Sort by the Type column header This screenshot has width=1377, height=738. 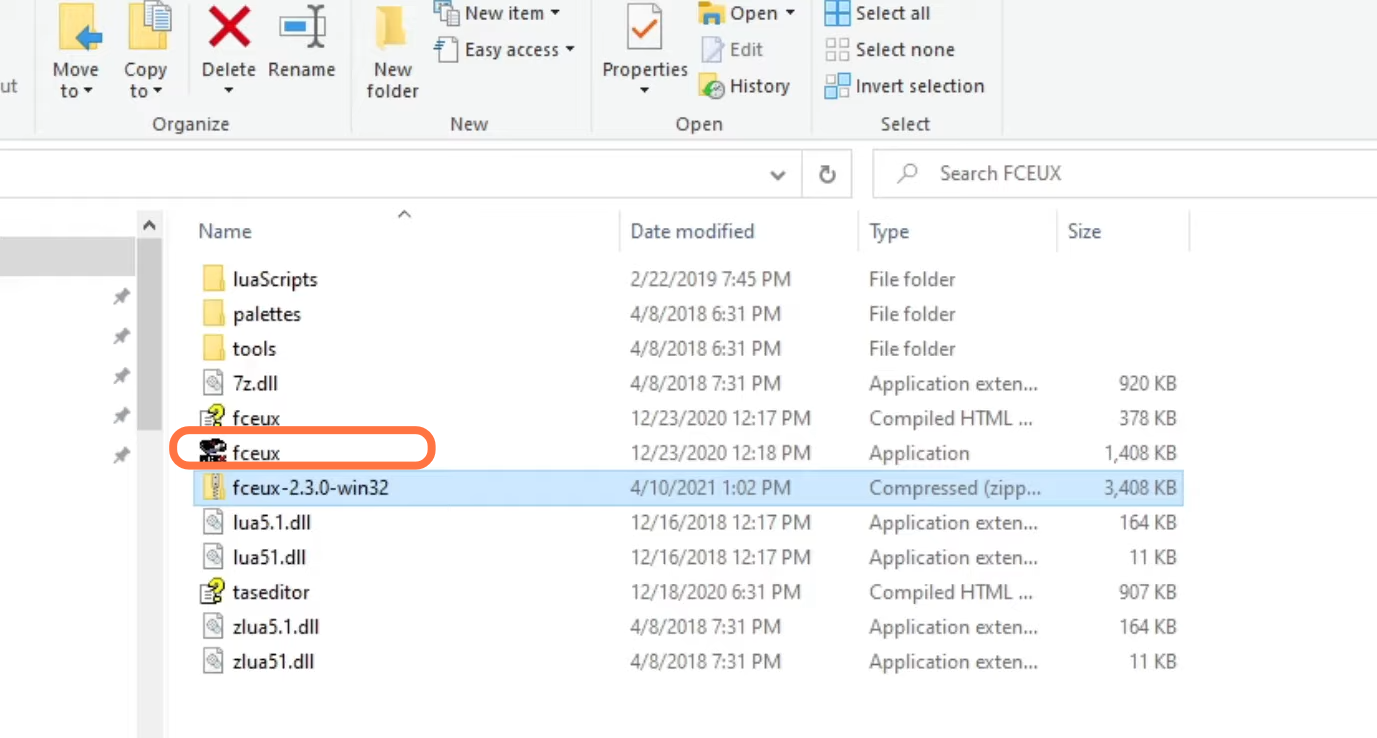(x=889, y=231)
